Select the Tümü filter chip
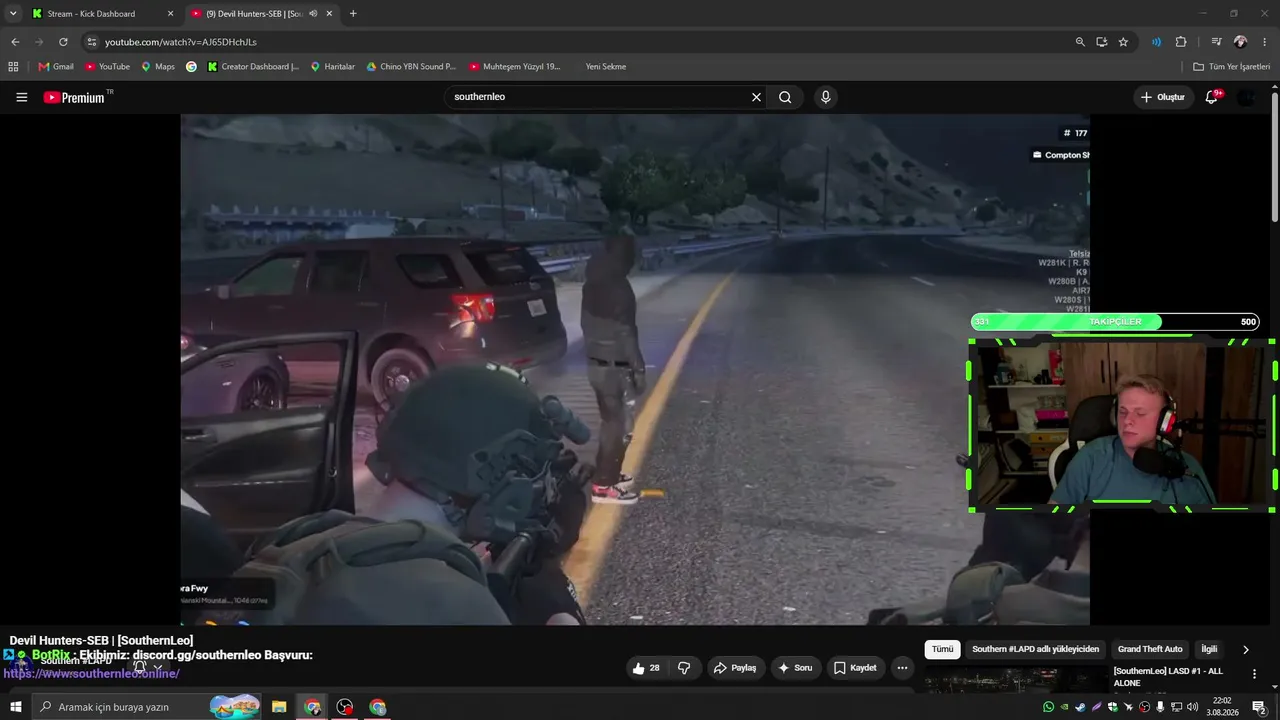This screenshot has width=1280, height=720. point(943,649)
